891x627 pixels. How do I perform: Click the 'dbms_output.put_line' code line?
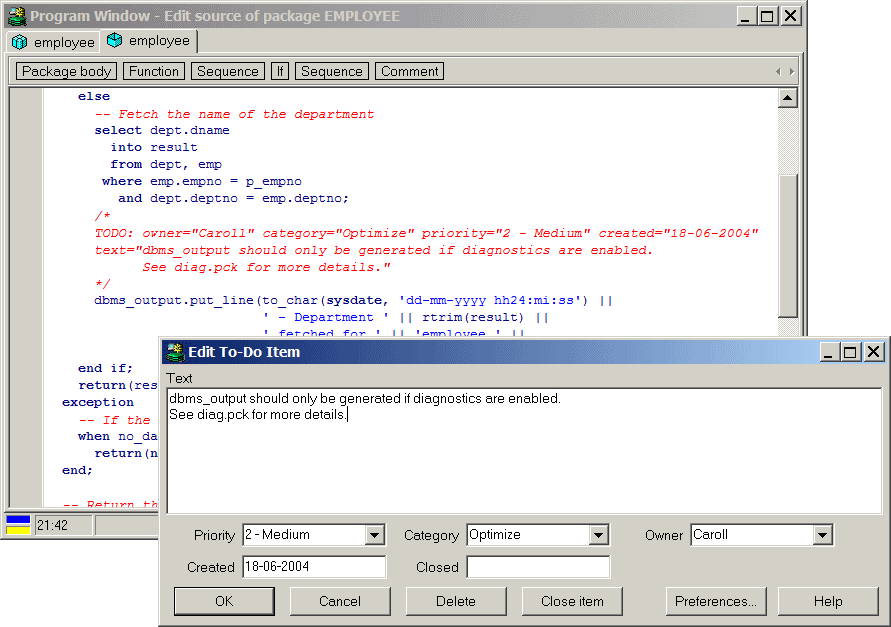pyautogui.click(x=353, y=300)
